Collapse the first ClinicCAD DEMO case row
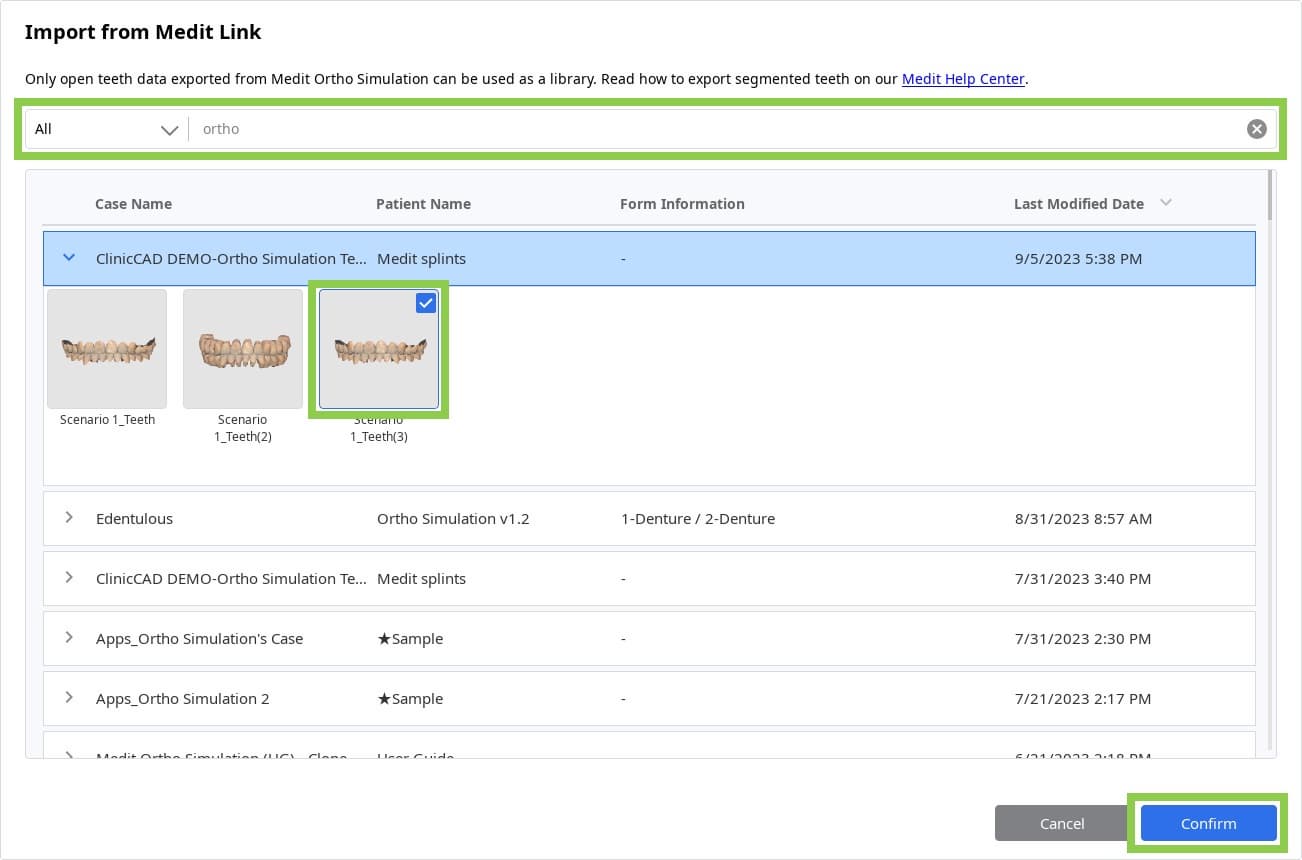 pos(69,258)
